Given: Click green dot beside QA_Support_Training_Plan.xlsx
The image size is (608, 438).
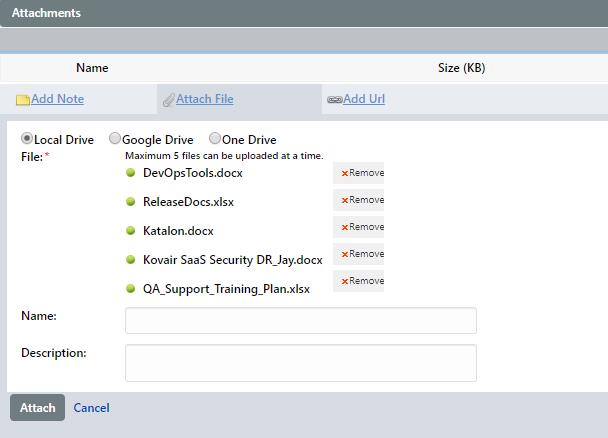Looking at the screenshot, I should coord(130,288).
